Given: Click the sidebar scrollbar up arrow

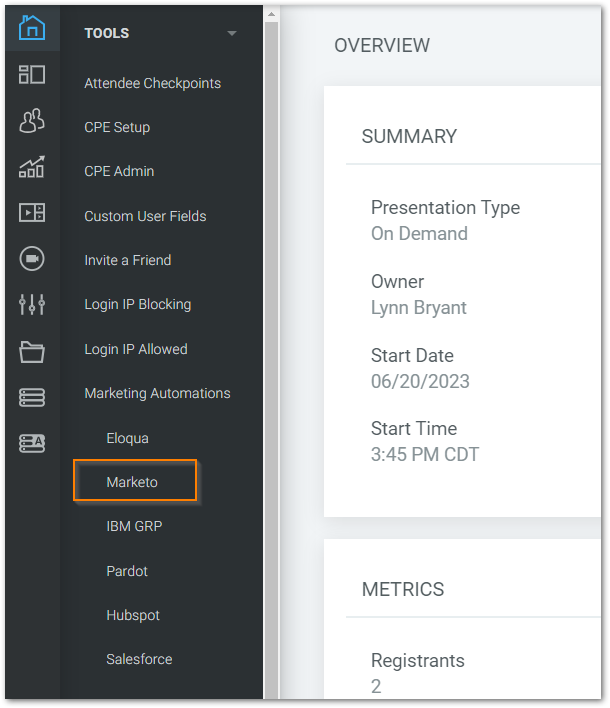Looking at the screenshot, I should tap(271, 14).
